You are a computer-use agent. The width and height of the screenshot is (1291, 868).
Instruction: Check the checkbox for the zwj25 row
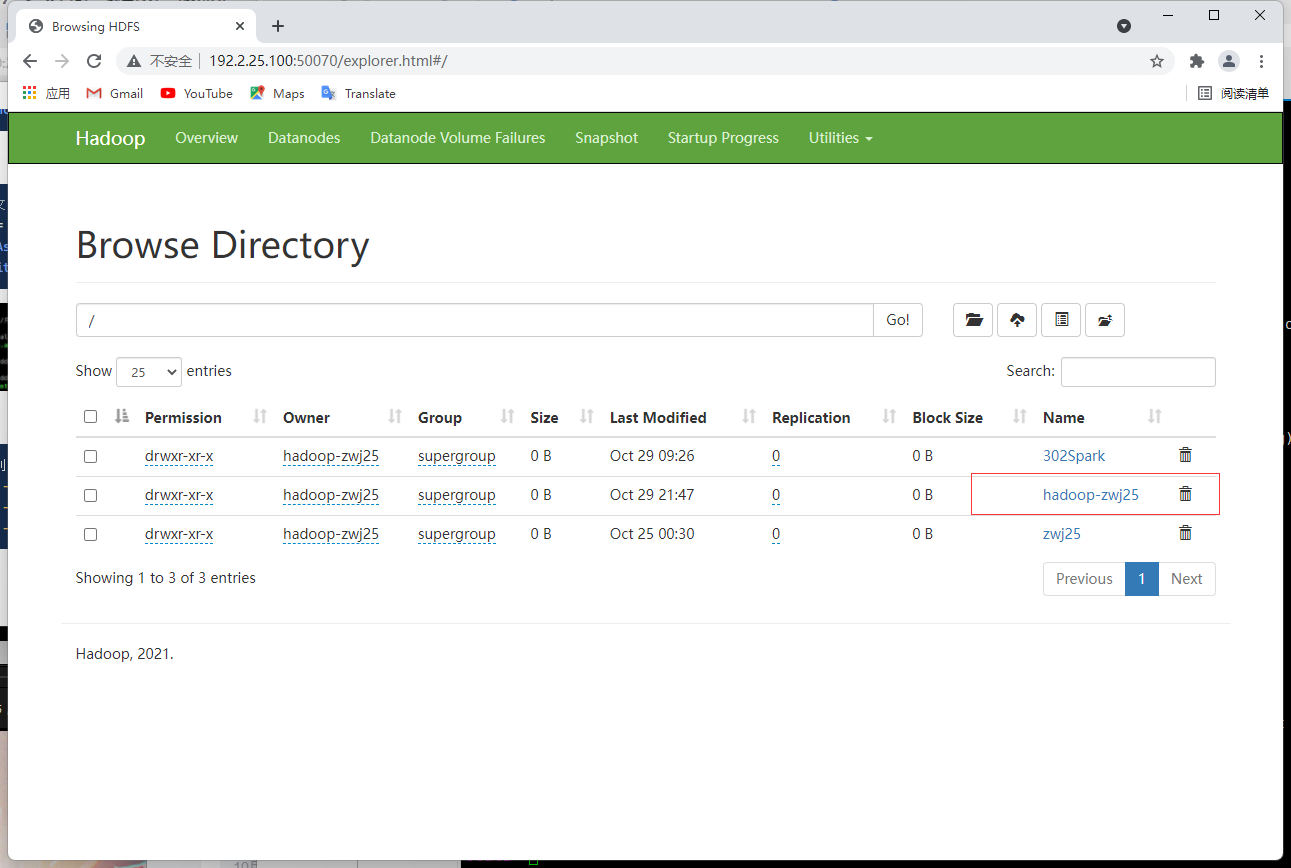91,534
